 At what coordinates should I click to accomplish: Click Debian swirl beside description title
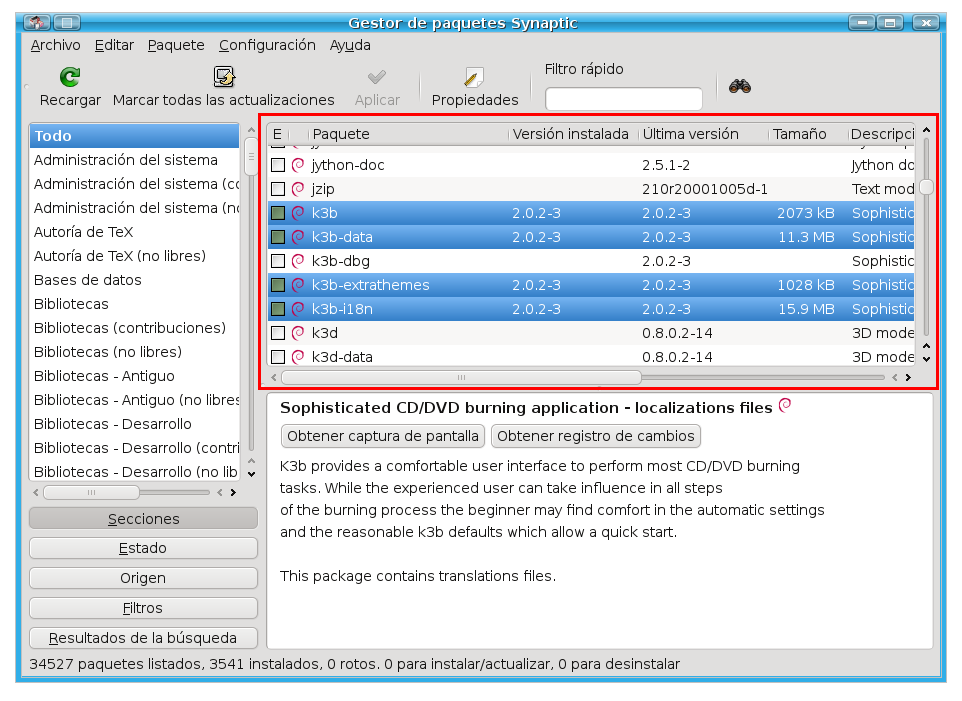pyautogui.click(x=785, y=405)
